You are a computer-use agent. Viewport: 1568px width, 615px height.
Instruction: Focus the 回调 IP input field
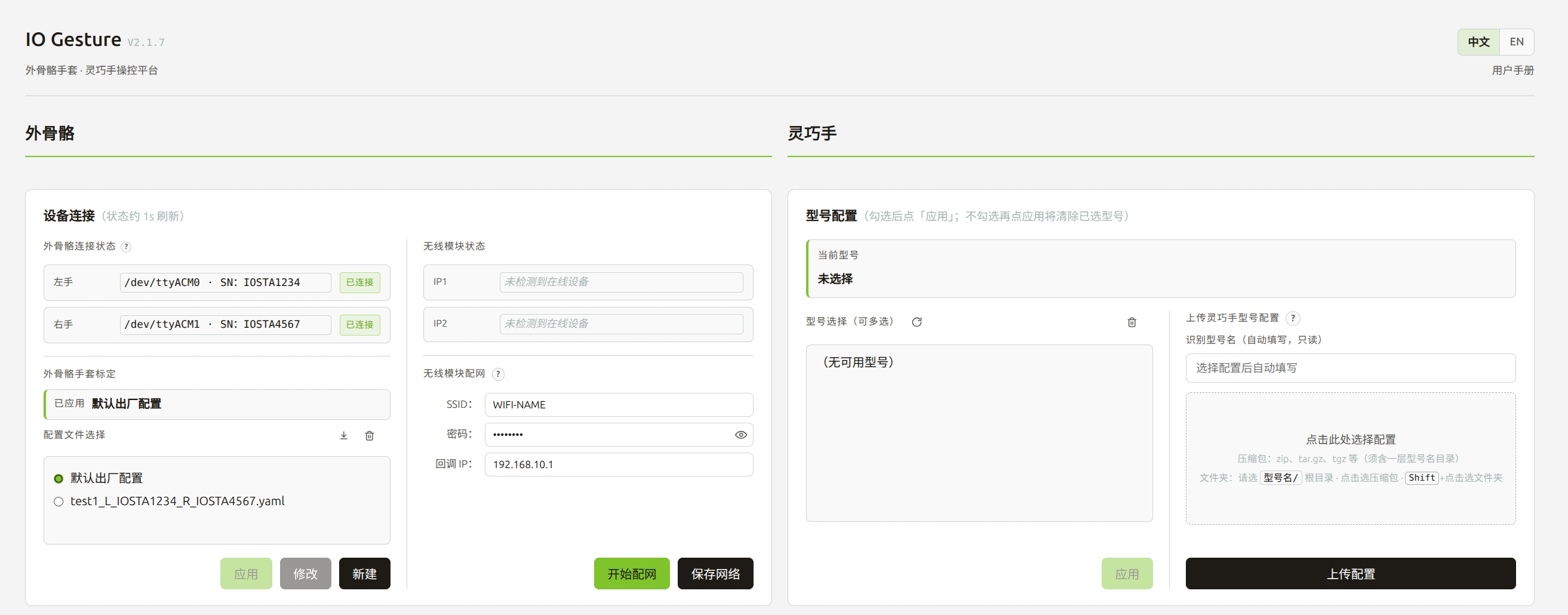[619, 465]
